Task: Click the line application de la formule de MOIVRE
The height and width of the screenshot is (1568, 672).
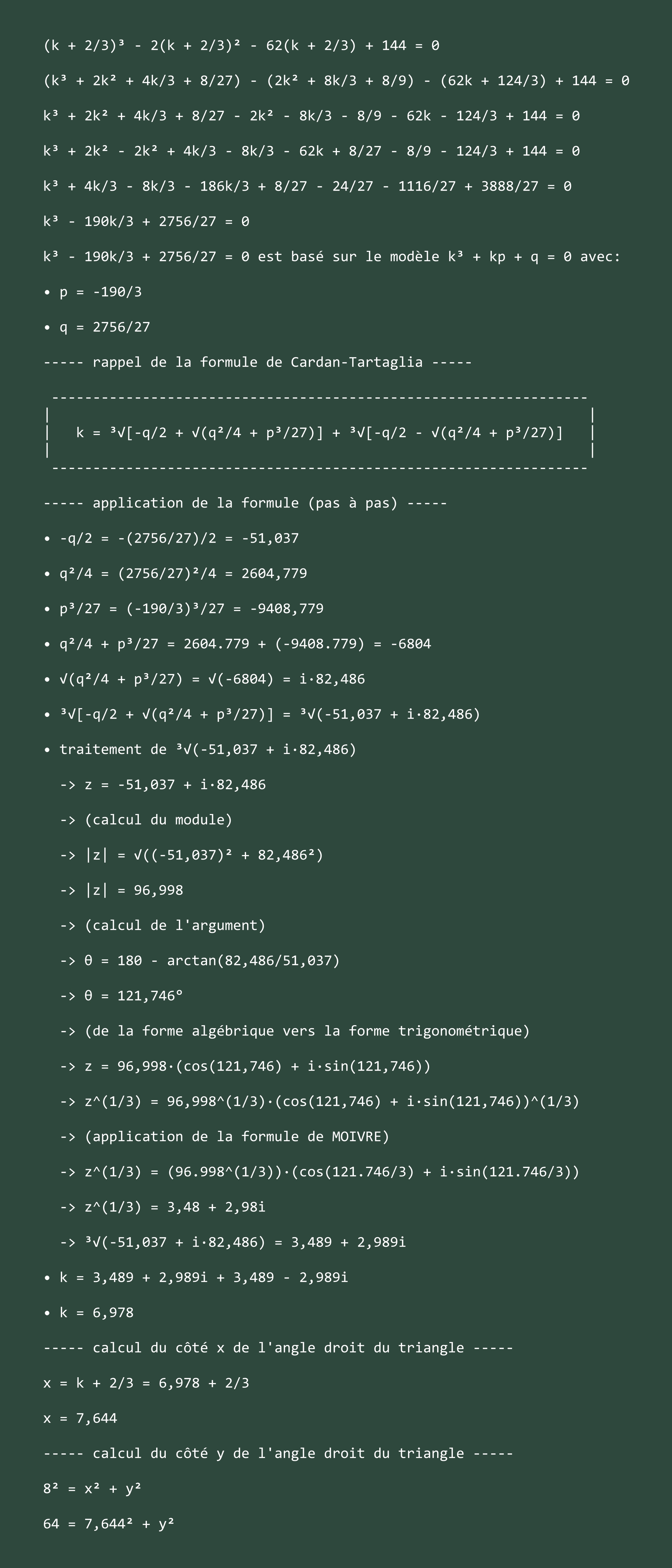Action: (225, 1136)
